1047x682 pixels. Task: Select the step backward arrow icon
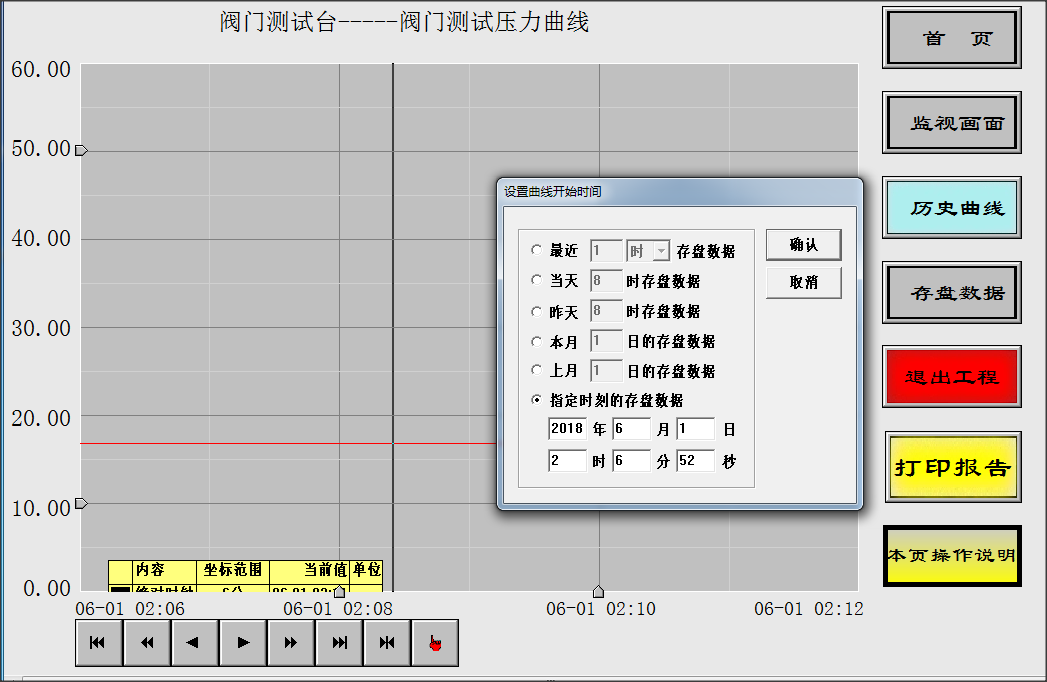(194, 642)
